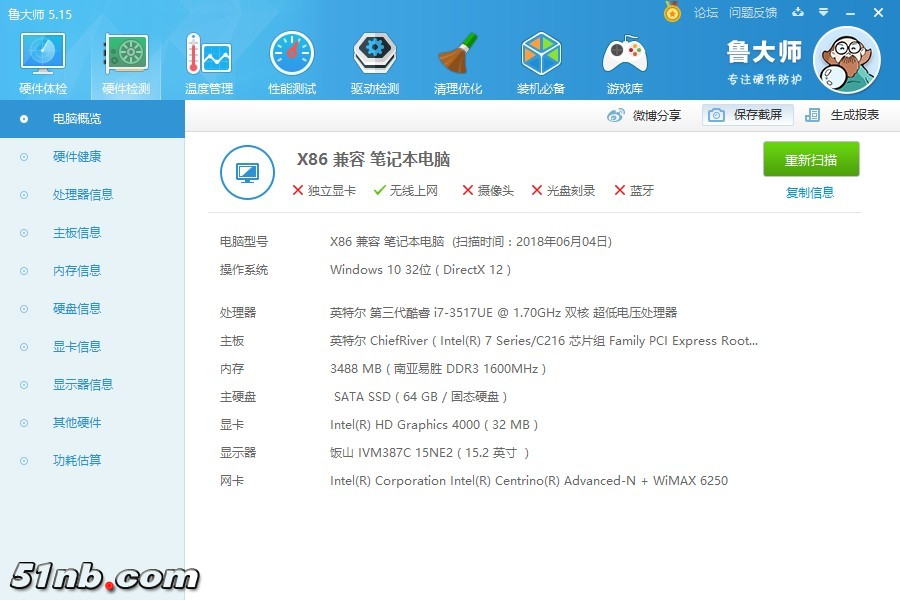Click the 微博分享 Weibo share icon
Image resolution: width=900 pixels, height=600 pixels.
coord(616,115)
